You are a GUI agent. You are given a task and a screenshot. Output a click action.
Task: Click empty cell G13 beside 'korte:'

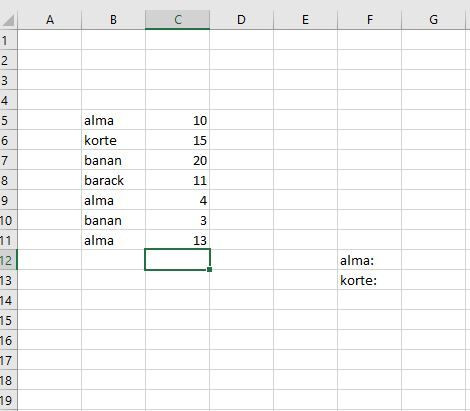click(433, 280)
